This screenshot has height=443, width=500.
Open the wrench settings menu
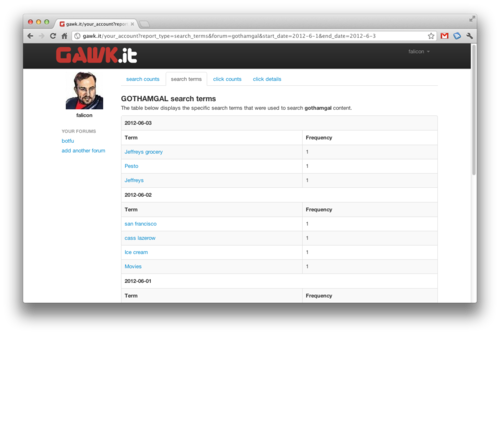pos(470,36)
